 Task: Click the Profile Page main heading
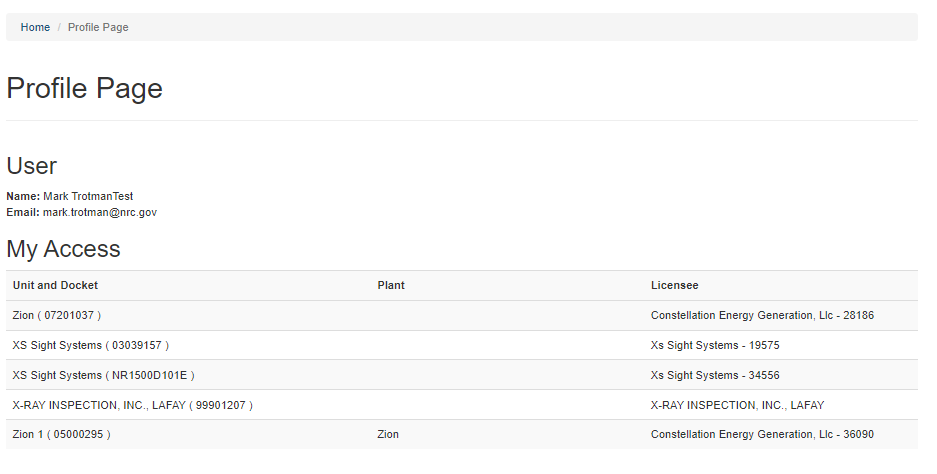point(84,88)
